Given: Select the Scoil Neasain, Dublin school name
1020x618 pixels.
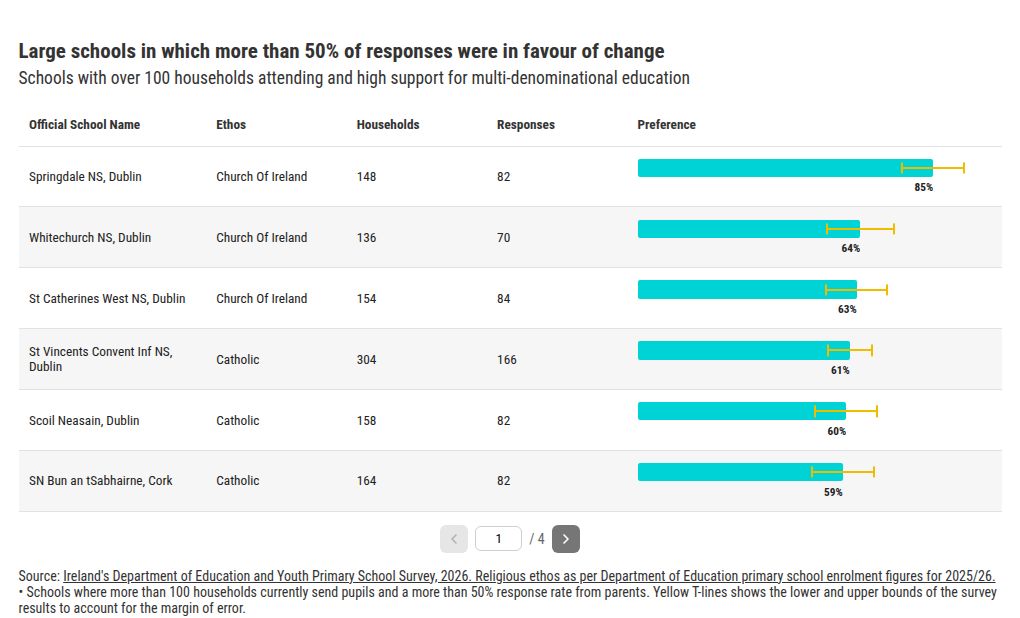Looking at the screenshot, I should 84,420.
